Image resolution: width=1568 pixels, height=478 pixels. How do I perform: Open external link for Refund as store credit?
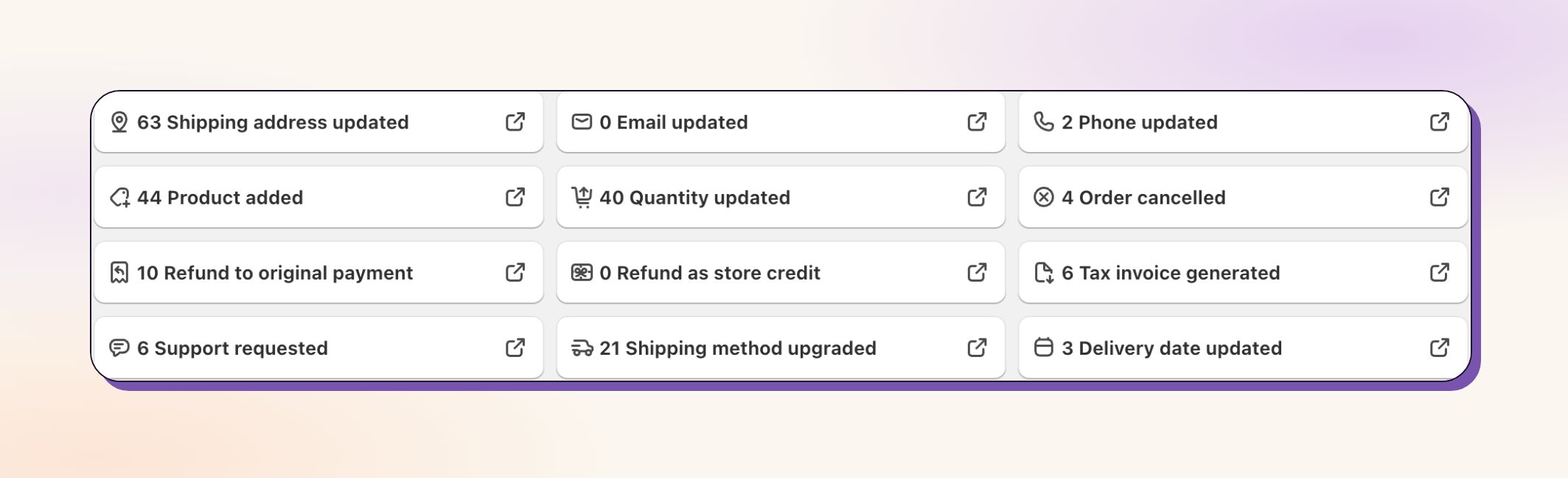[977, 272]
